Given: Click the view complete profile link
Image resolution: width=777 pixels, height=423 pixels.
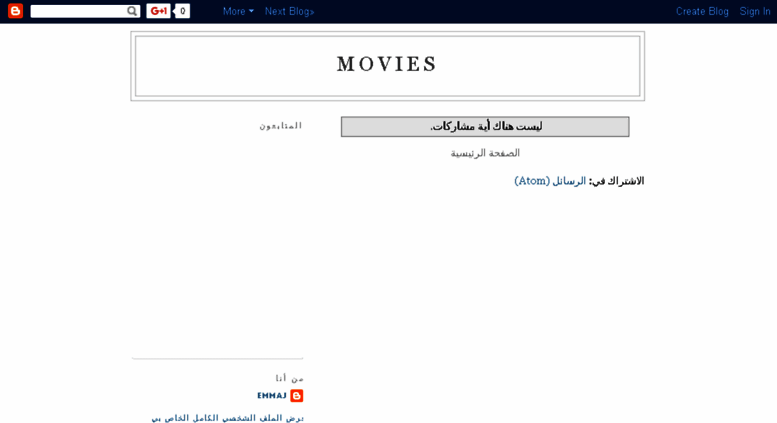Looking at the screenshot, I should 227,418.
